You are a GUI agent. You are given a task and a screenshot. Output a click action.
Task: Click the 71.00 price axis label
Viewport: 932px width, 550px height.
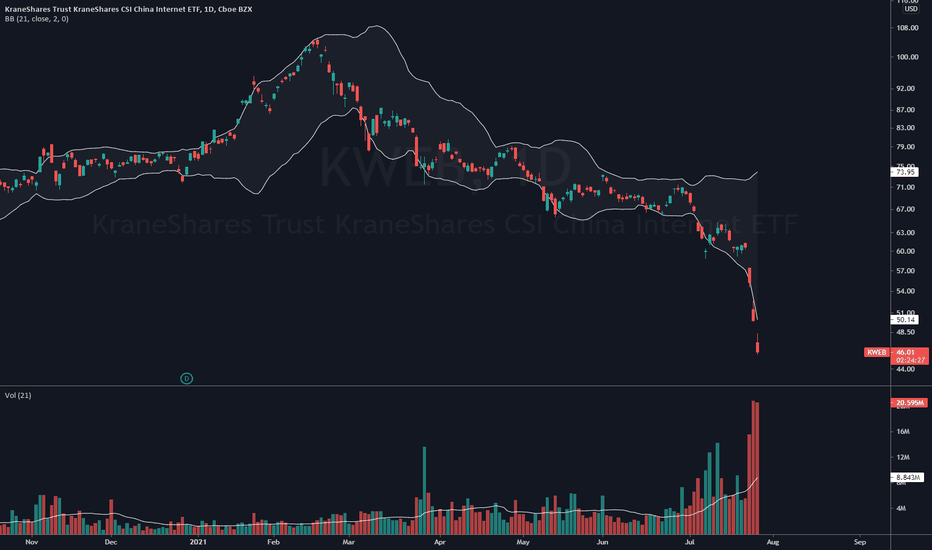906,187
